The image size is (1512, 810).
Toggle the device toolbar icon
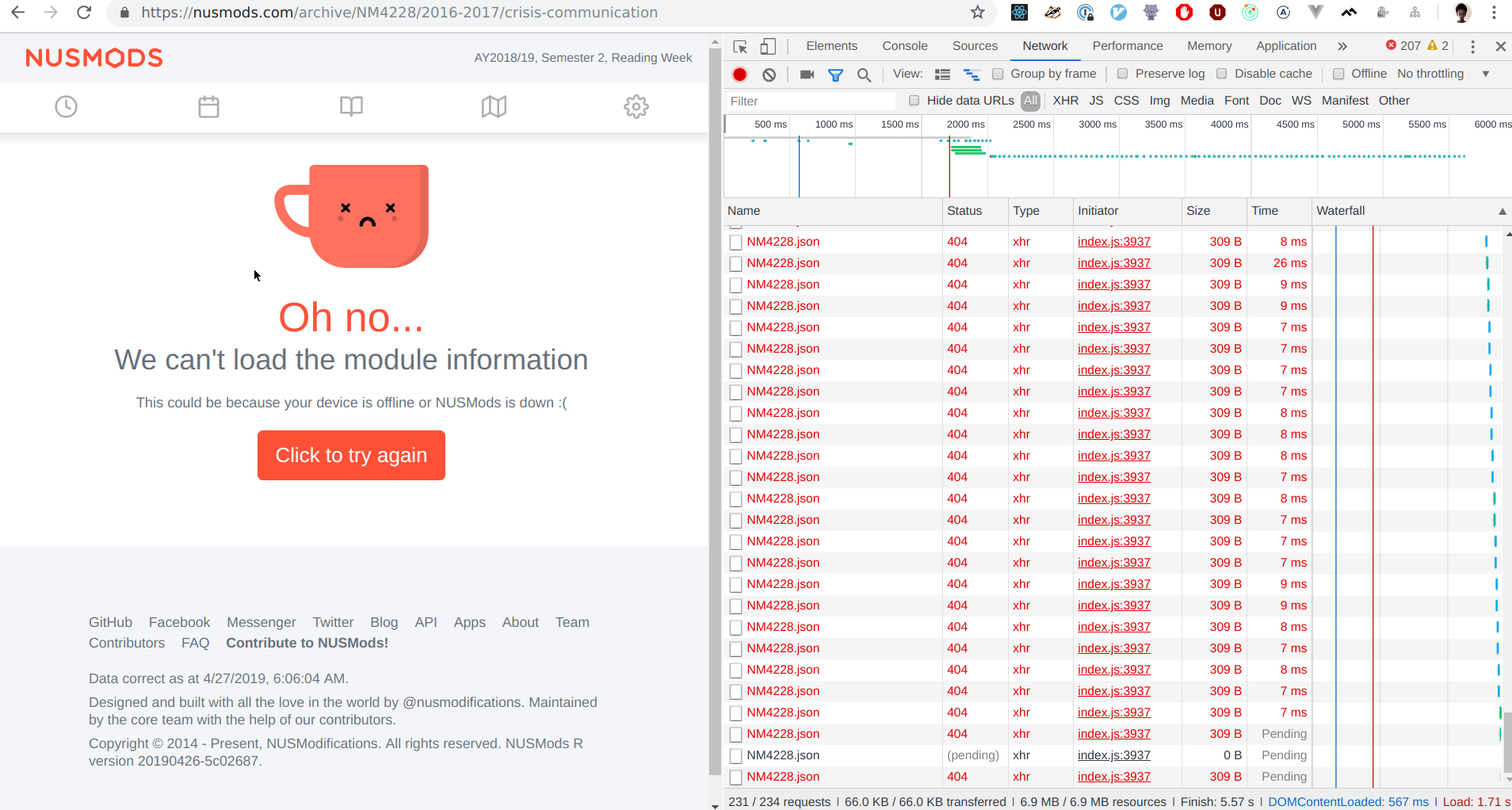point(768,47)
